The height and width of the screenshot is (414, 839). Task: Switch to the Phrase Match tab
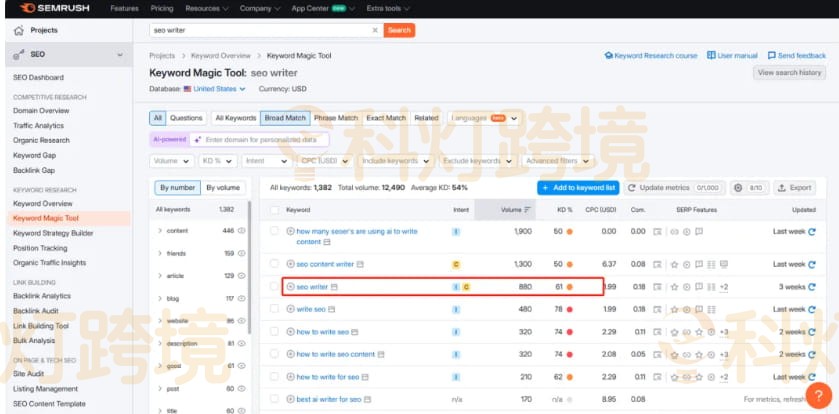coord(335,118)
